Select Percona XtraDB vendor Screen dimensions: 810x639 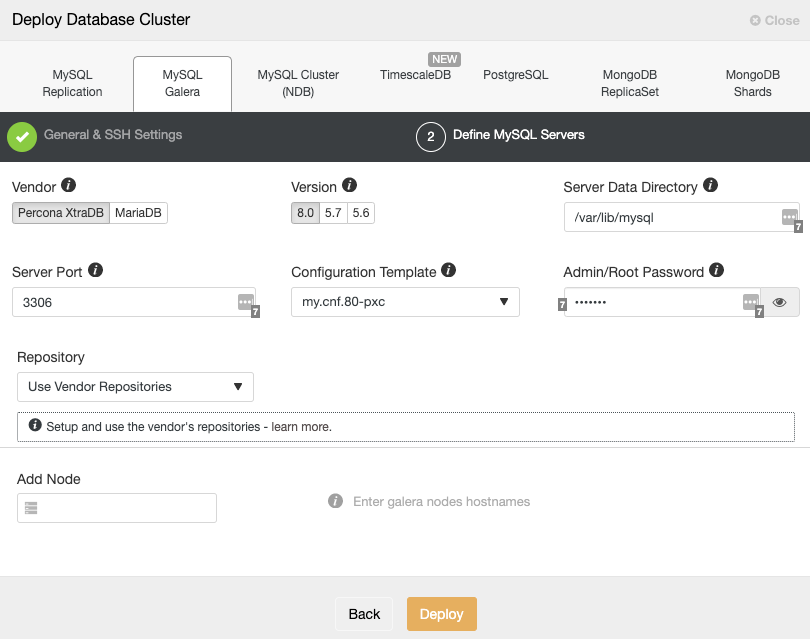(x=61, y=213)
